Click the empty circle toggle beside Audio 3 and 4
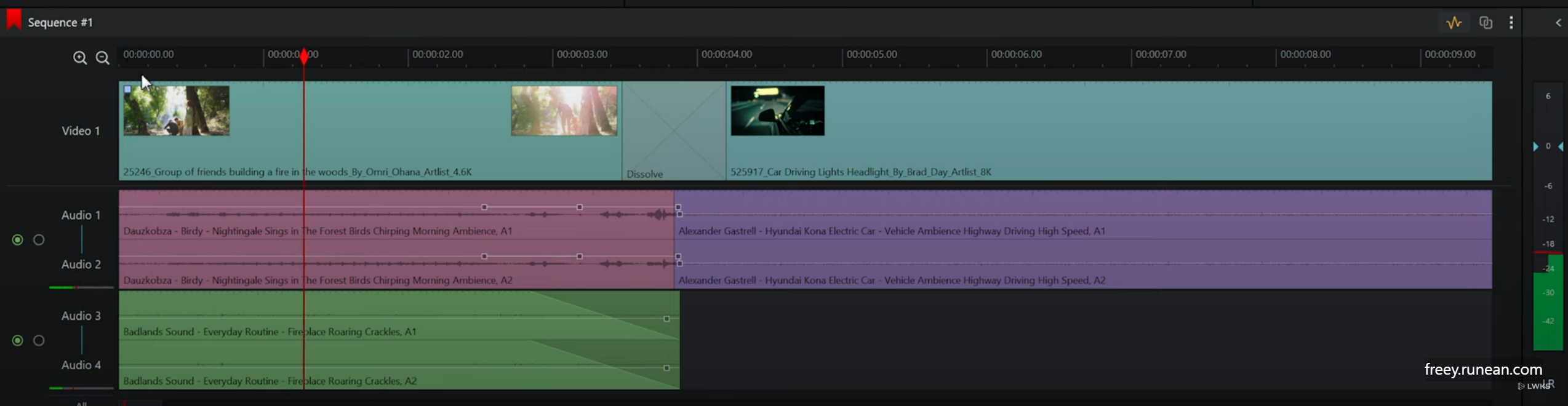The height and width of the screenshot is (406, 1568). point(39,341)
